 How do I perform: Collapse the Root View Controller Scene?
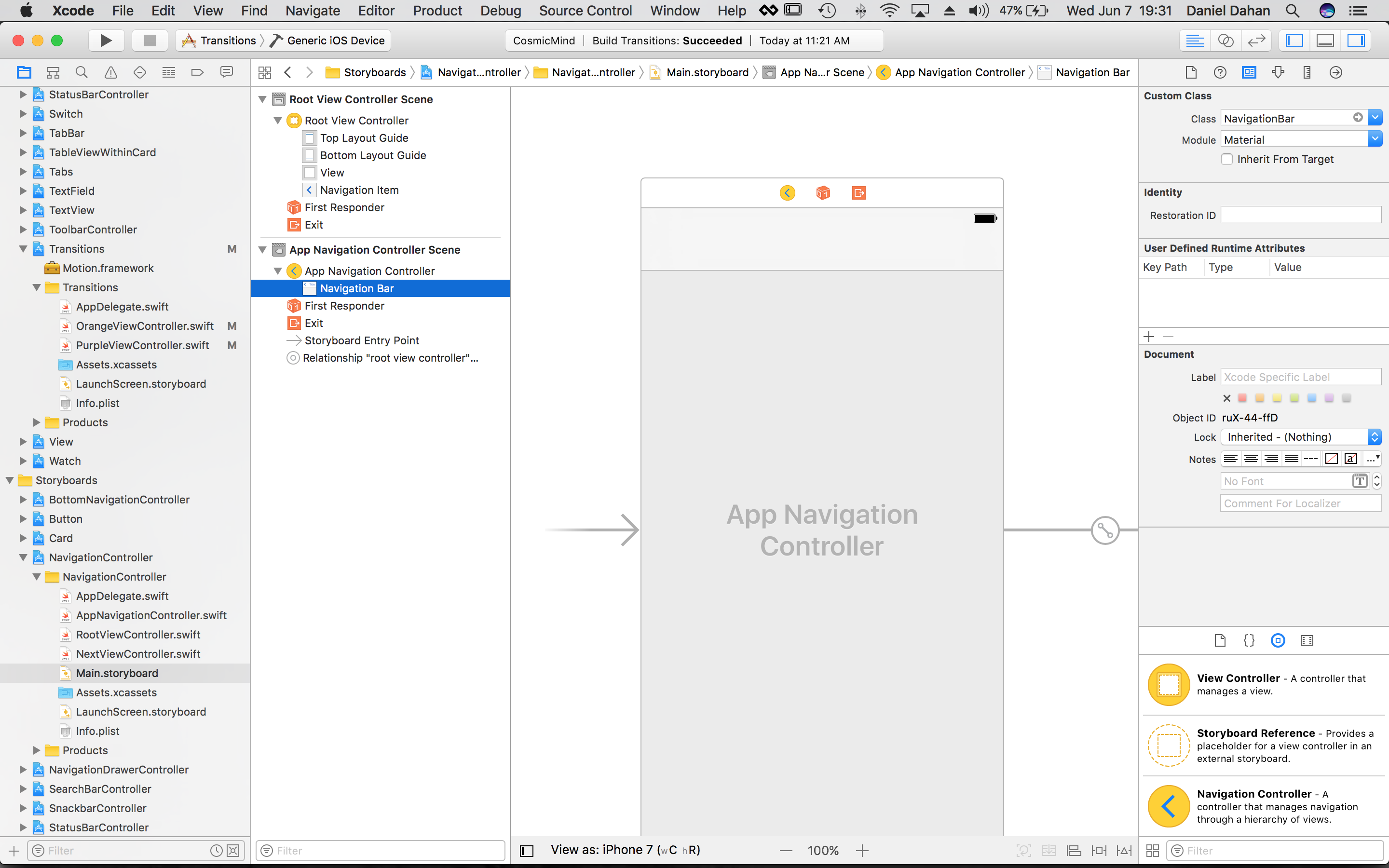click(x=262, y=99)
